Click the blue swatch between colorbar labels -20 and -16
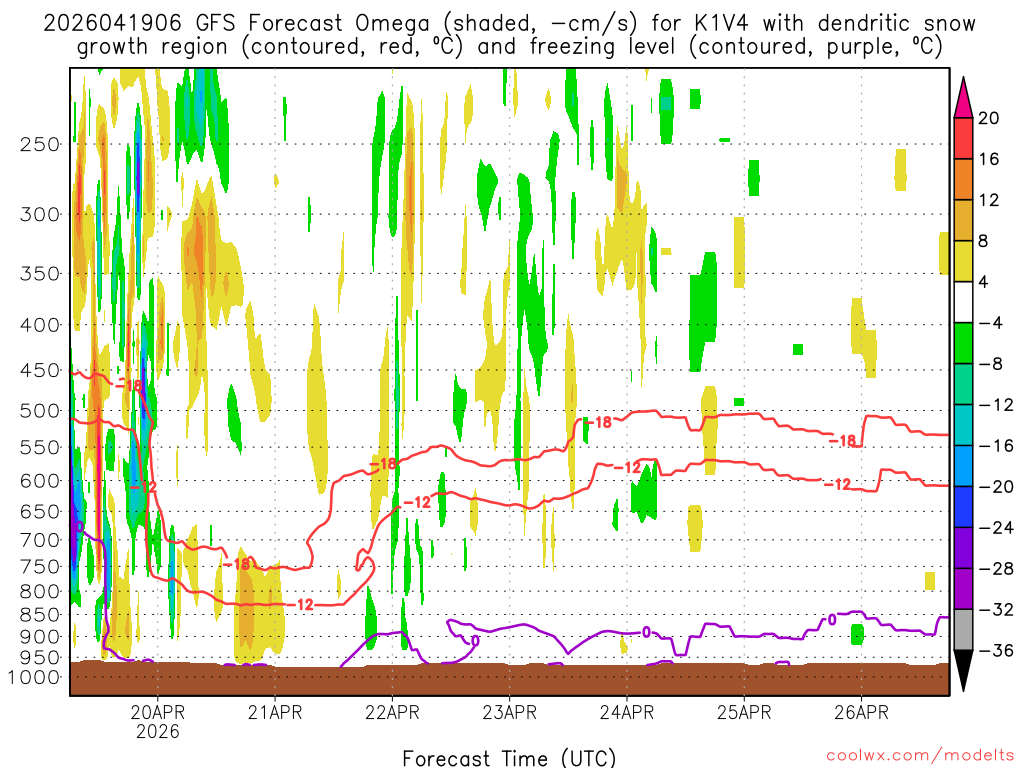This screenshot has width=1024, height=768. click(x=963, y=466)
